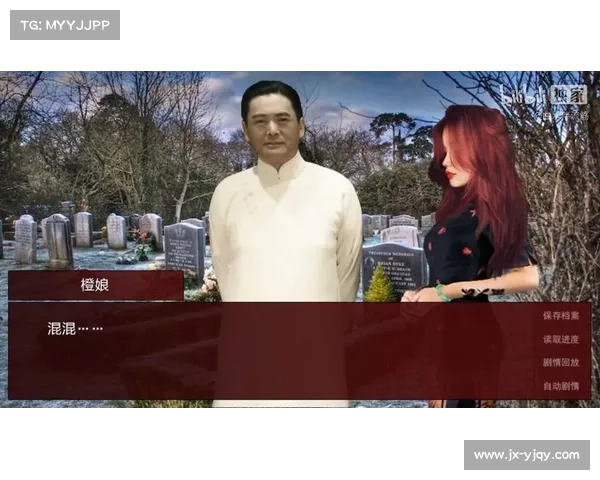Click the 独家 exclusive badge
This screenshot has width=600, height=480.
click(569, 95)
